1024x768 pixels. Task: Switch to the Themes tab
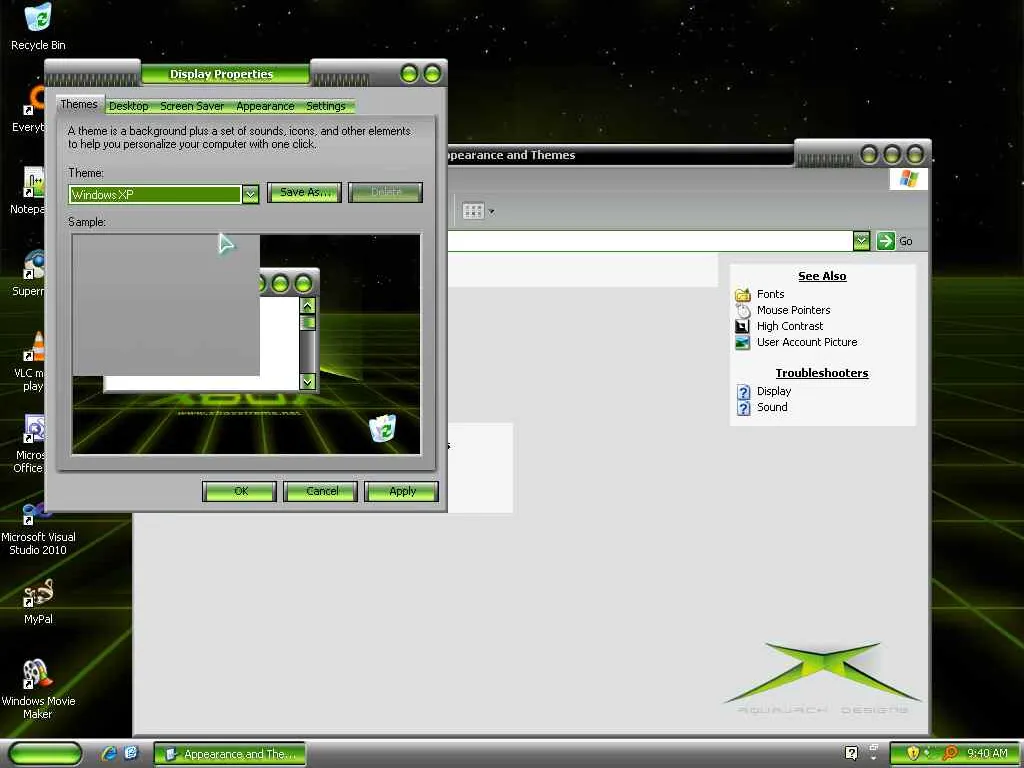pyautogui.click(x=79, y=104)
